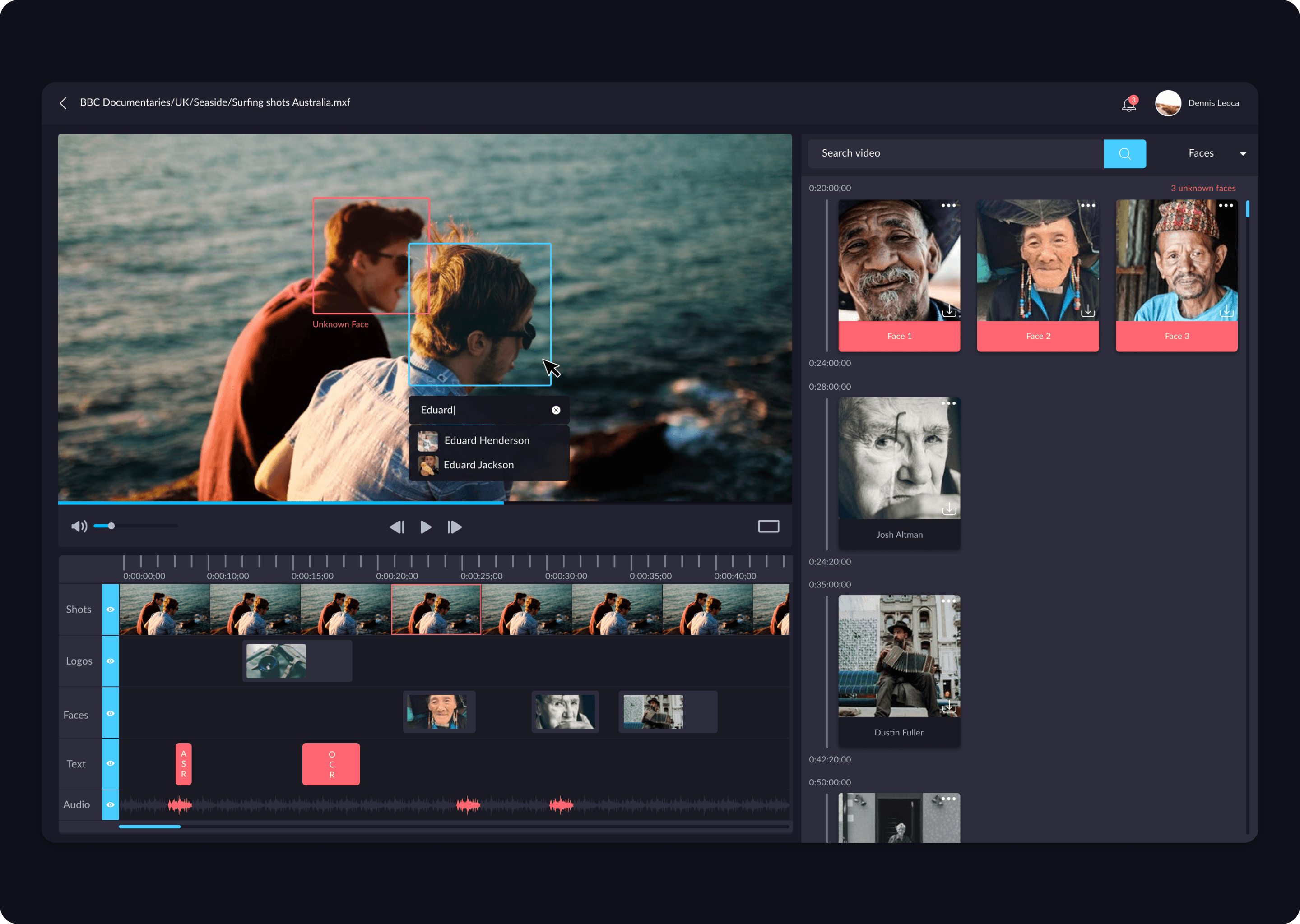The image size is (1300, 924).
Task: Click the fullscreen rectangle icon
Action: (x=768, y=527)
